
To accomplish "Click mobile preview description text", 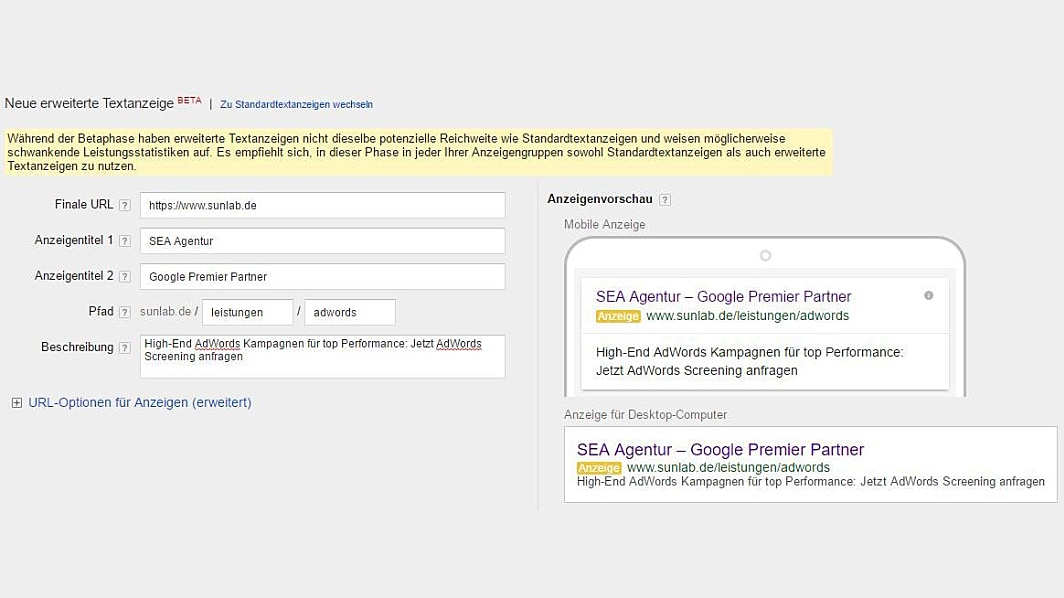I will pyautogui.click(x=750, y=361).
